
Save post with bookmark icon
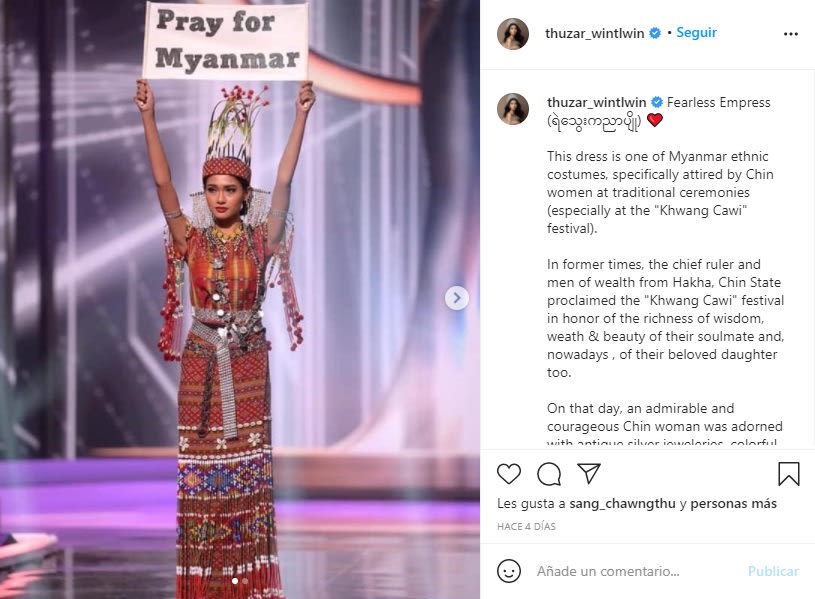(x=788, y=474)
